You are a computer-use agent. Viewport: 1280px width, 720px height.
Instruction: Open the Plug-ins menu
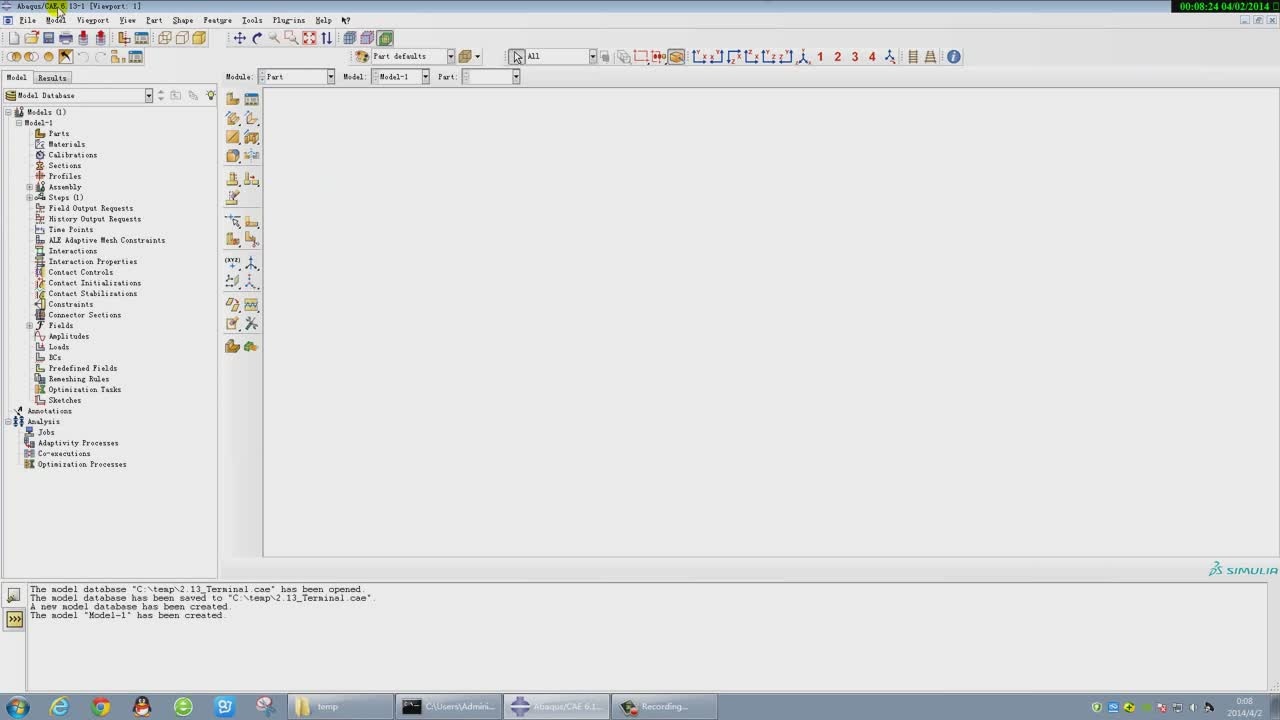[x=289, y=20]
